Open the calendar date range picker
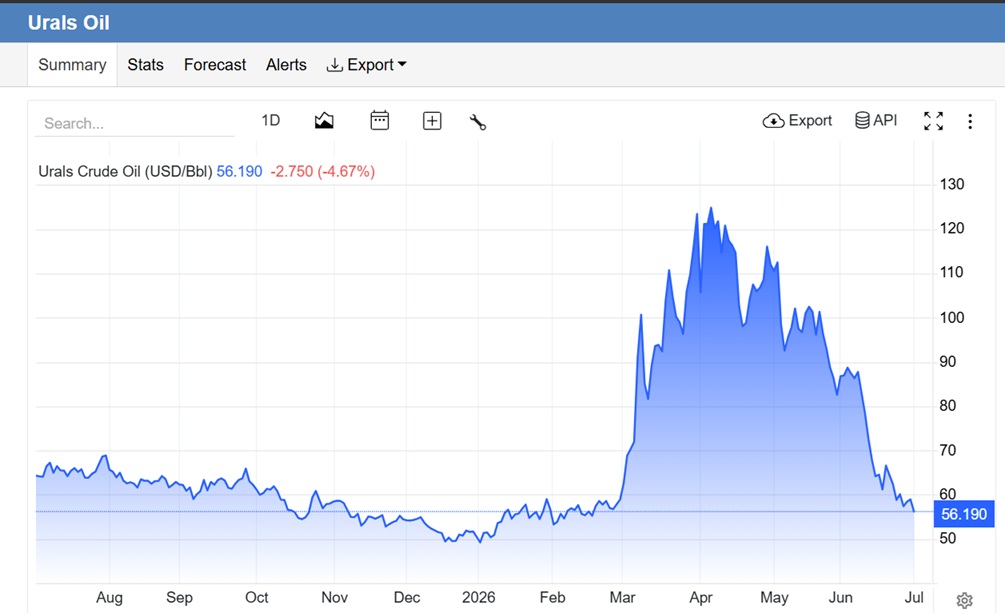The width and height of the screenshot is (1005, 613). coord(379,121)
